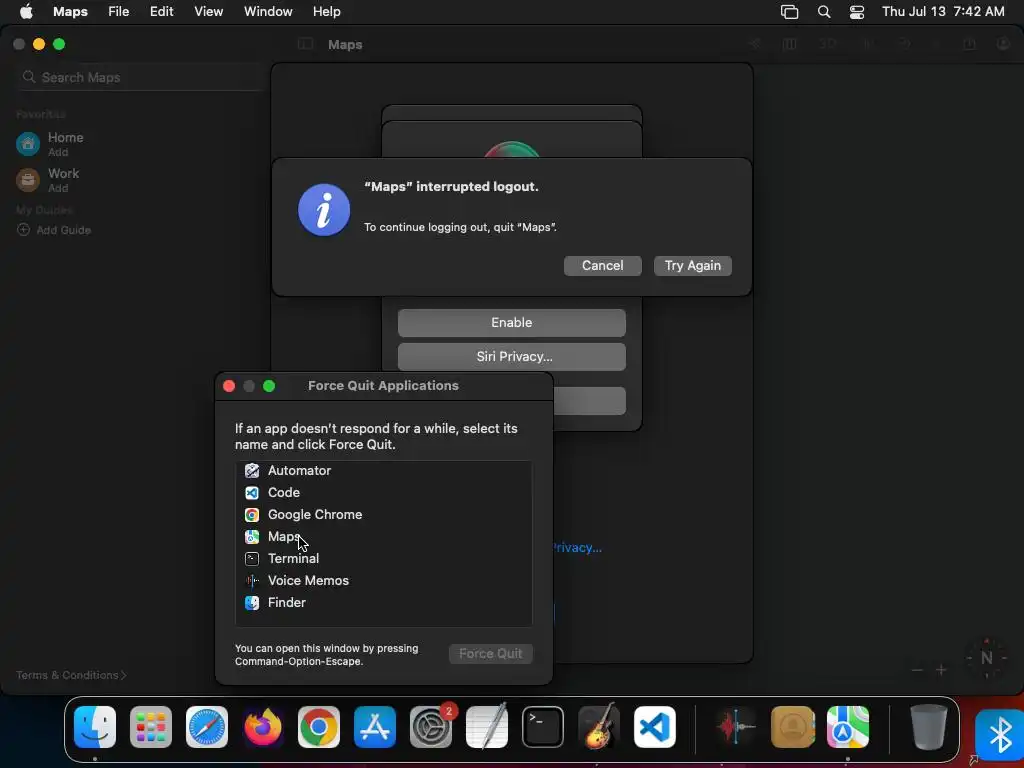Open Stage Manager icon in menu bar
Screen dimensions: 1024x768
[x=790, y=12]
